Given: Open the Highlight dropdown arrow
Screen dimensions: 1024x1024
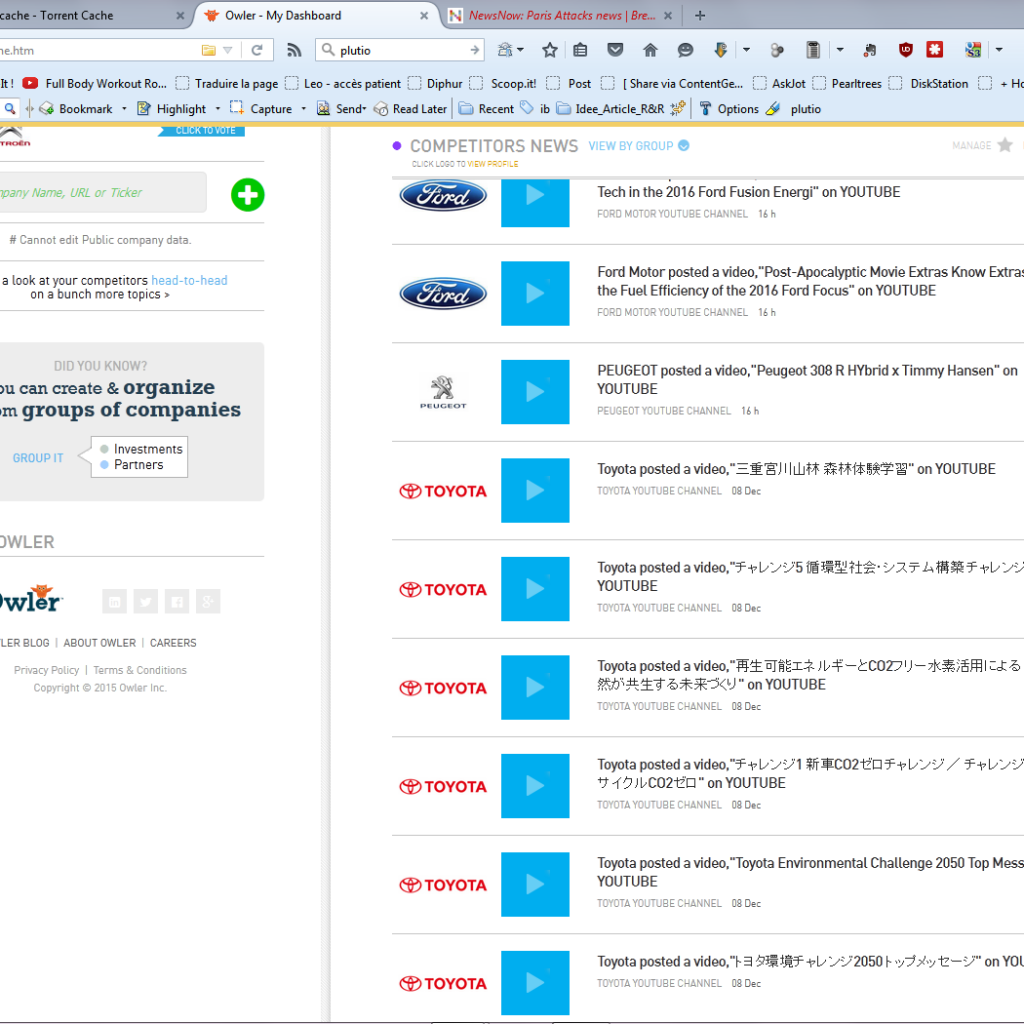Looking at the screenshot, I should tap(217, 109).
